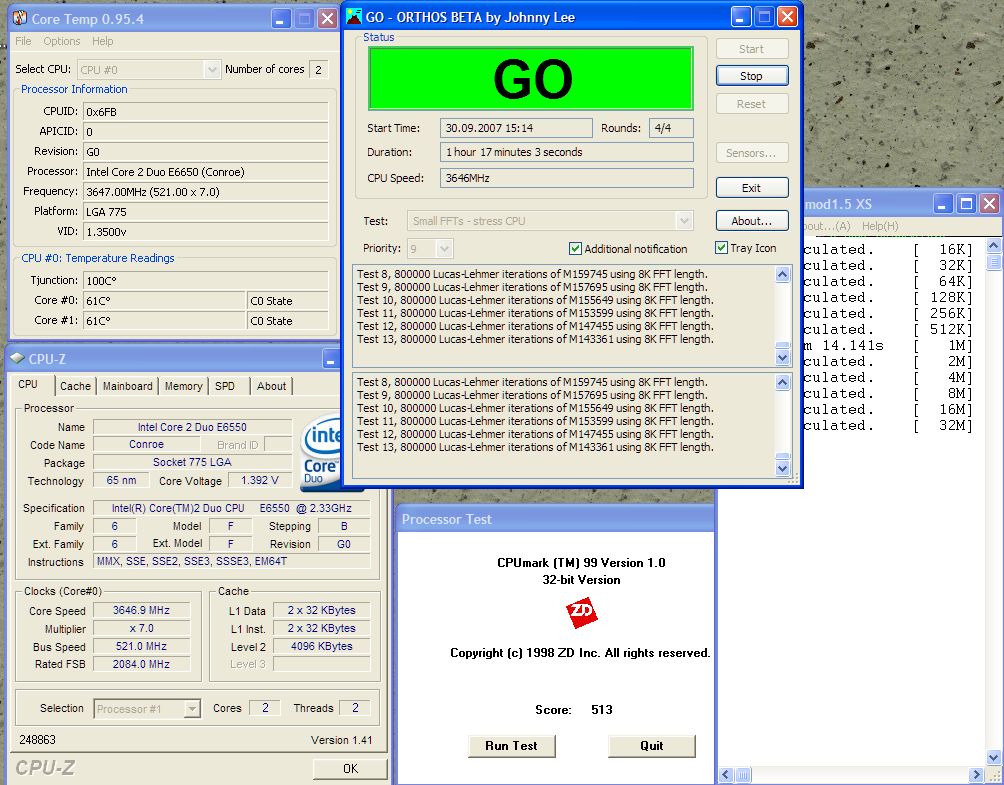Switch to the Mainboard tab in CPU-Z

pos(127,386)
